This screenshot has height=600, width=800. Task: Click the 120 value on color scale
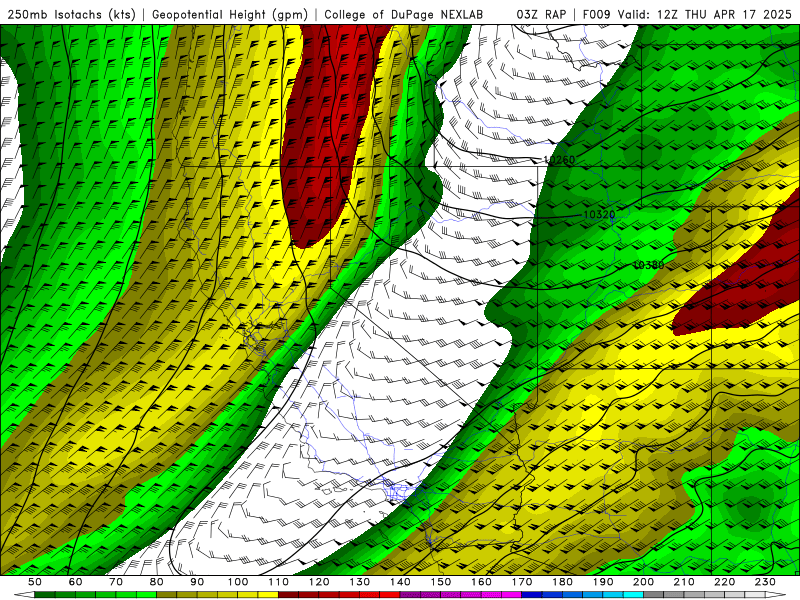click(319, 582)
